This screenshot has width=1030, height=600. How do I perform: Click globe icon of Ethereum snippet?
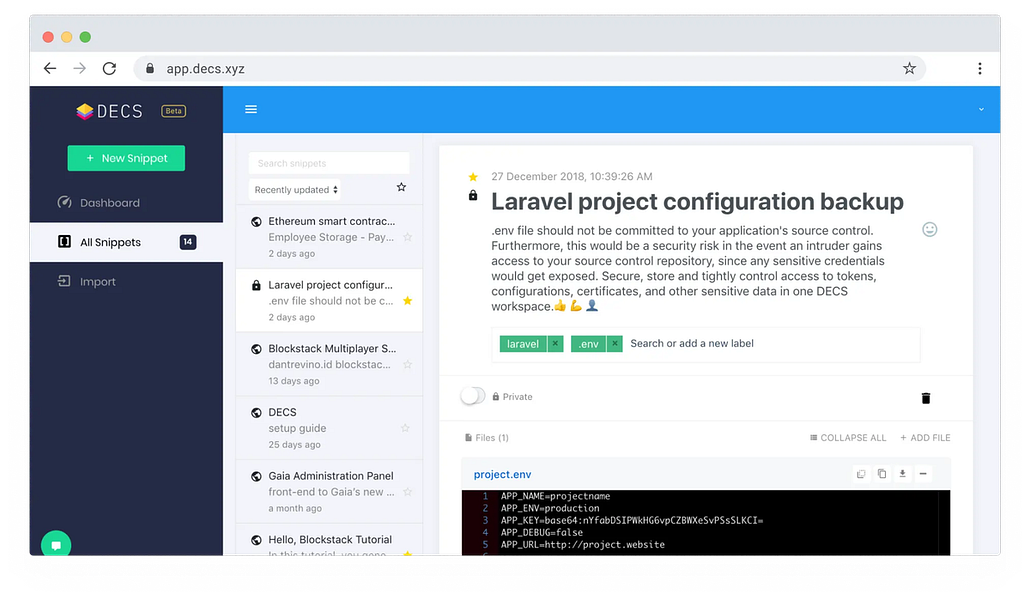pos(256,221)
